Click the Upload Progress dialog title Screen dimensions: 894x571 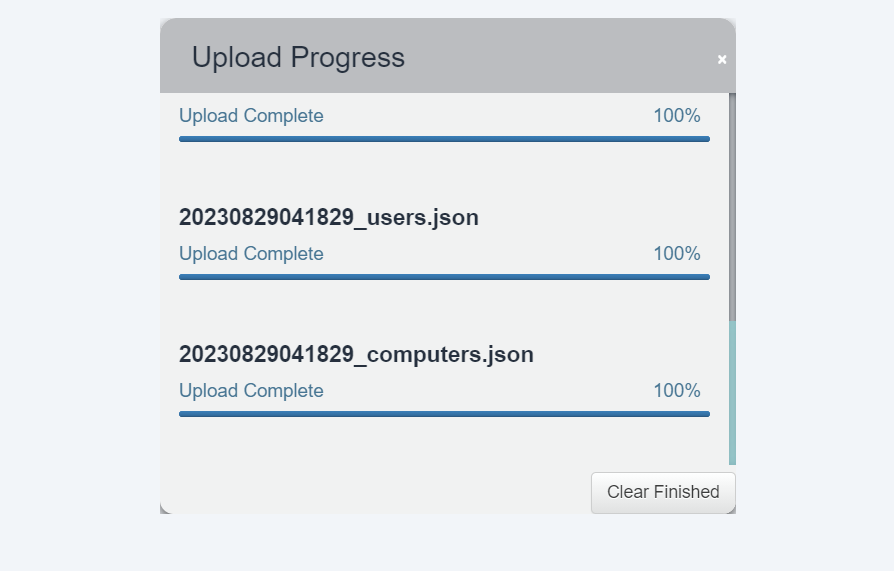tap(298, 57)
